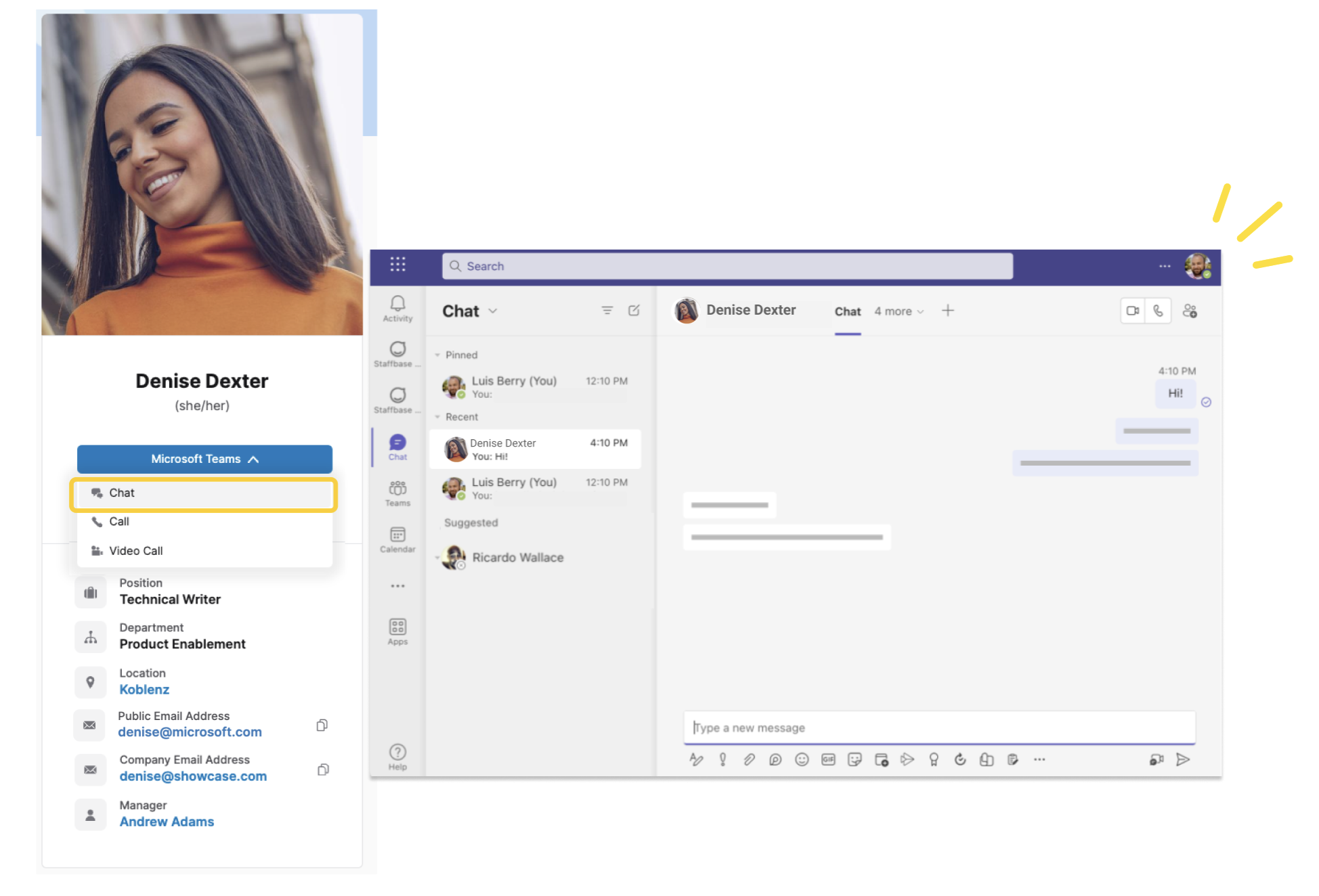1319x896 pixels.
Task: Open the Activity bell in the Teams sidebar
Action: [x=397, y=309]
